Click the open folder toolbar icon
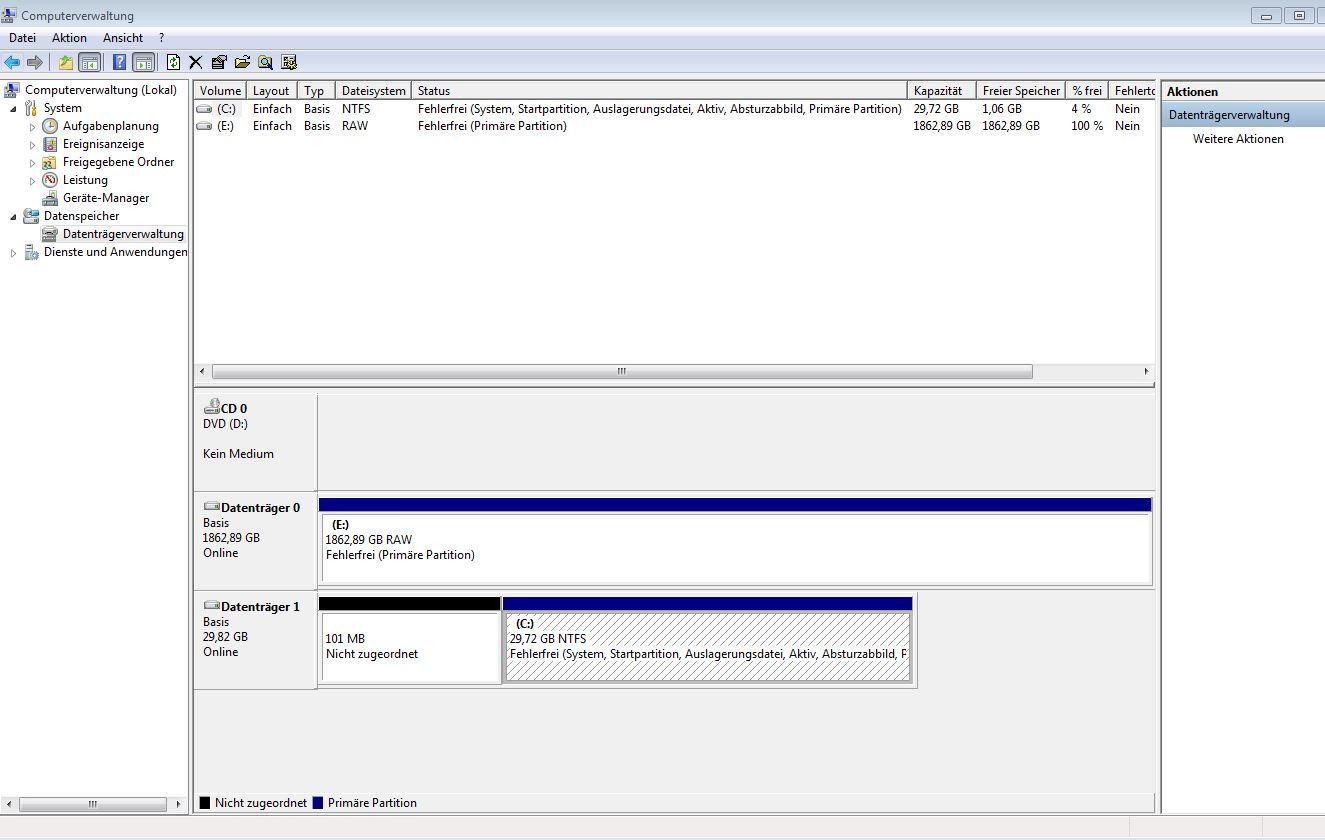Viewport: 1325px width, 840px height. point(242,62)
